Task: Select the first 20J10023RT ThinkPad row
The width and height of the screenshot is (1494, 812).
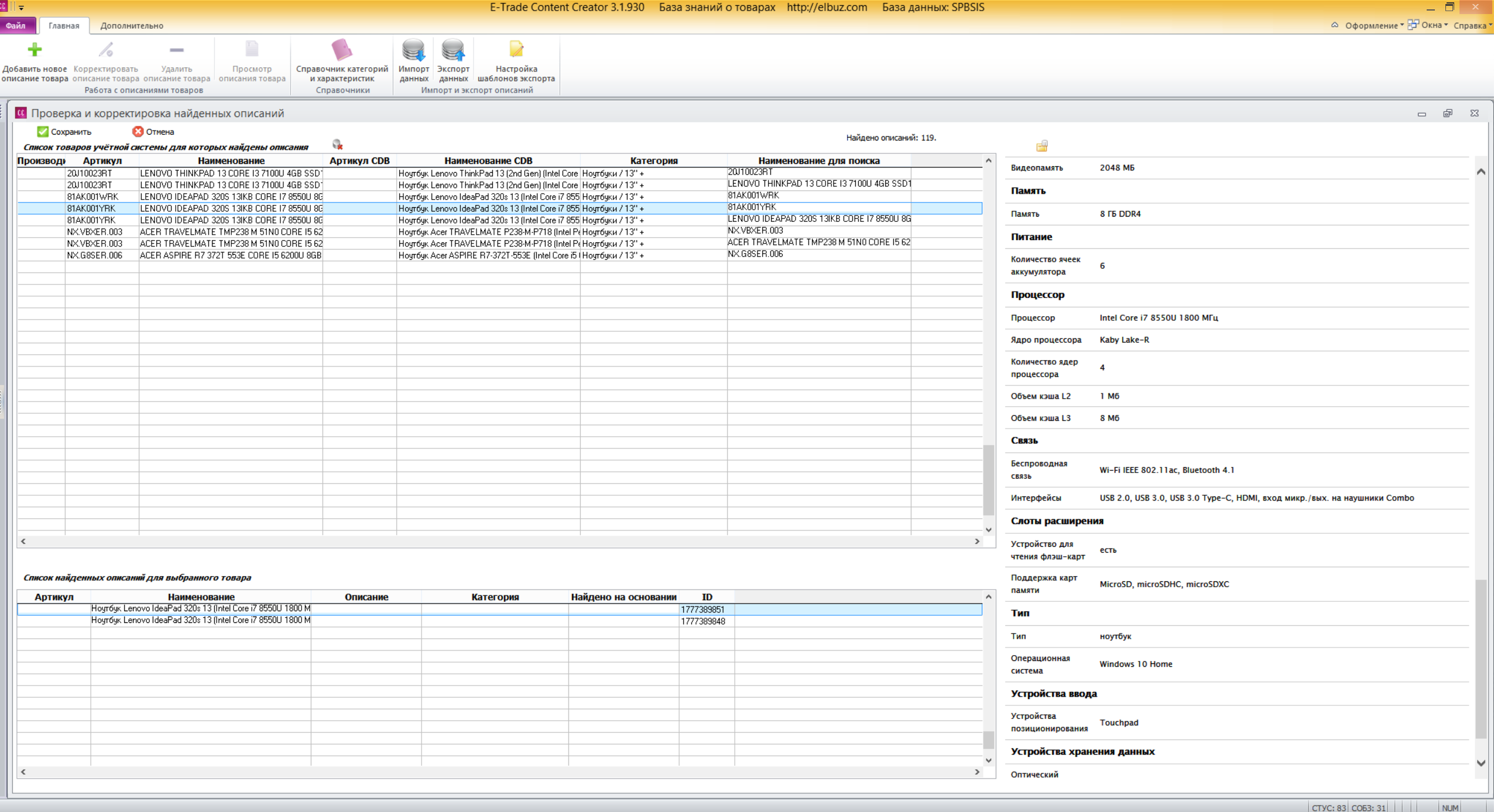Action: tap(499, 173)
